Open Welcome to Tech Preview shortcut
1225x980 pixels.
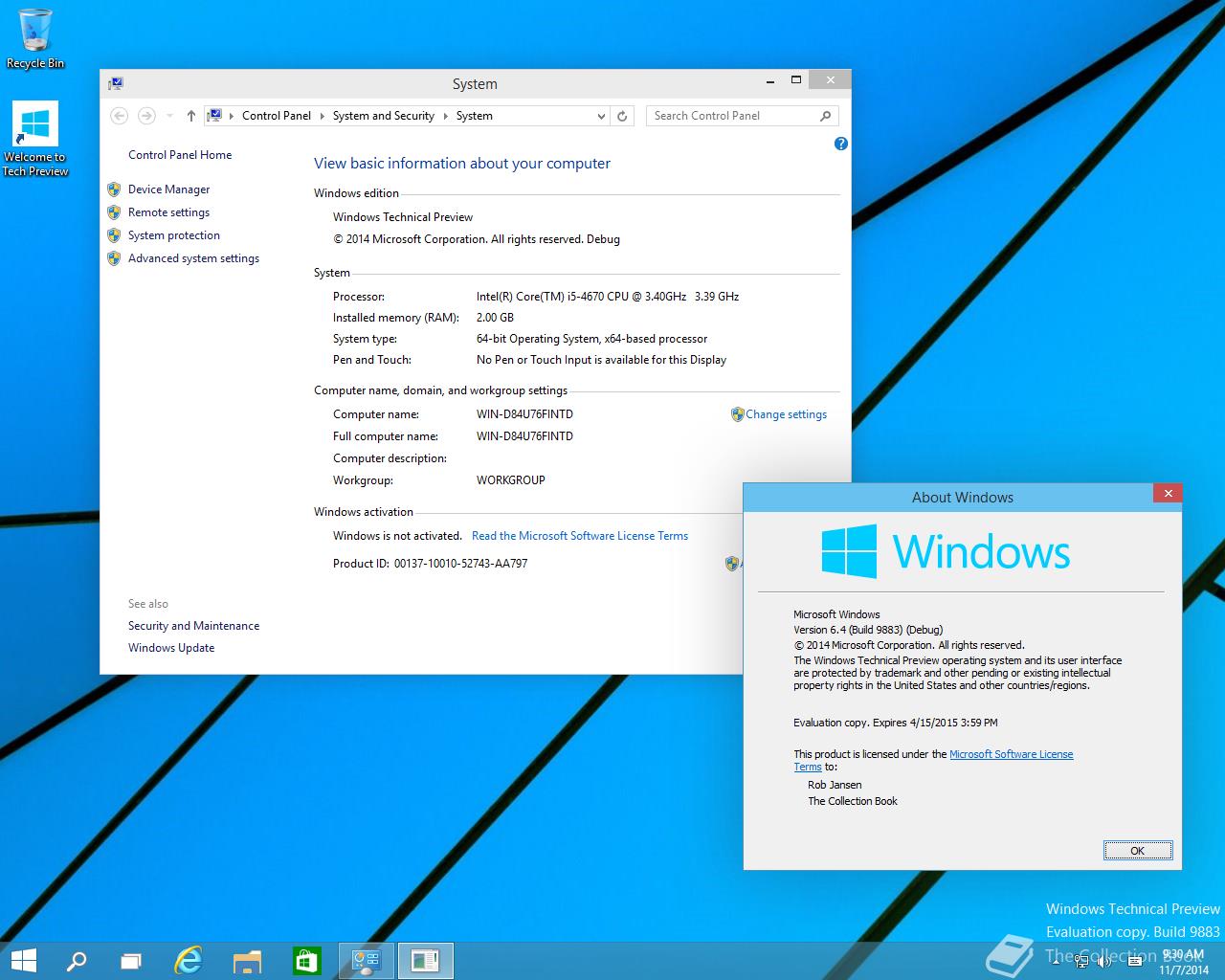tap(35, 139)
